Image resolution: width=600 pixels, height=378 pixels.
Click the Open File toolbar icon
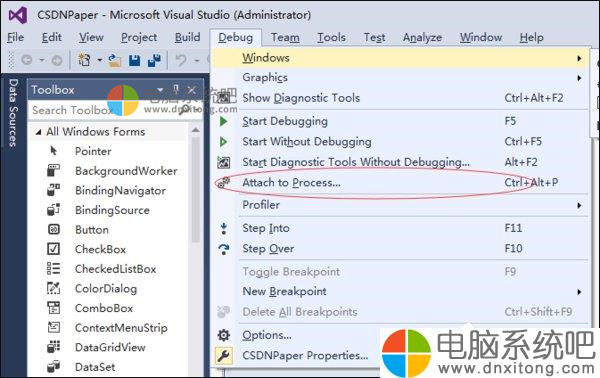114,60
